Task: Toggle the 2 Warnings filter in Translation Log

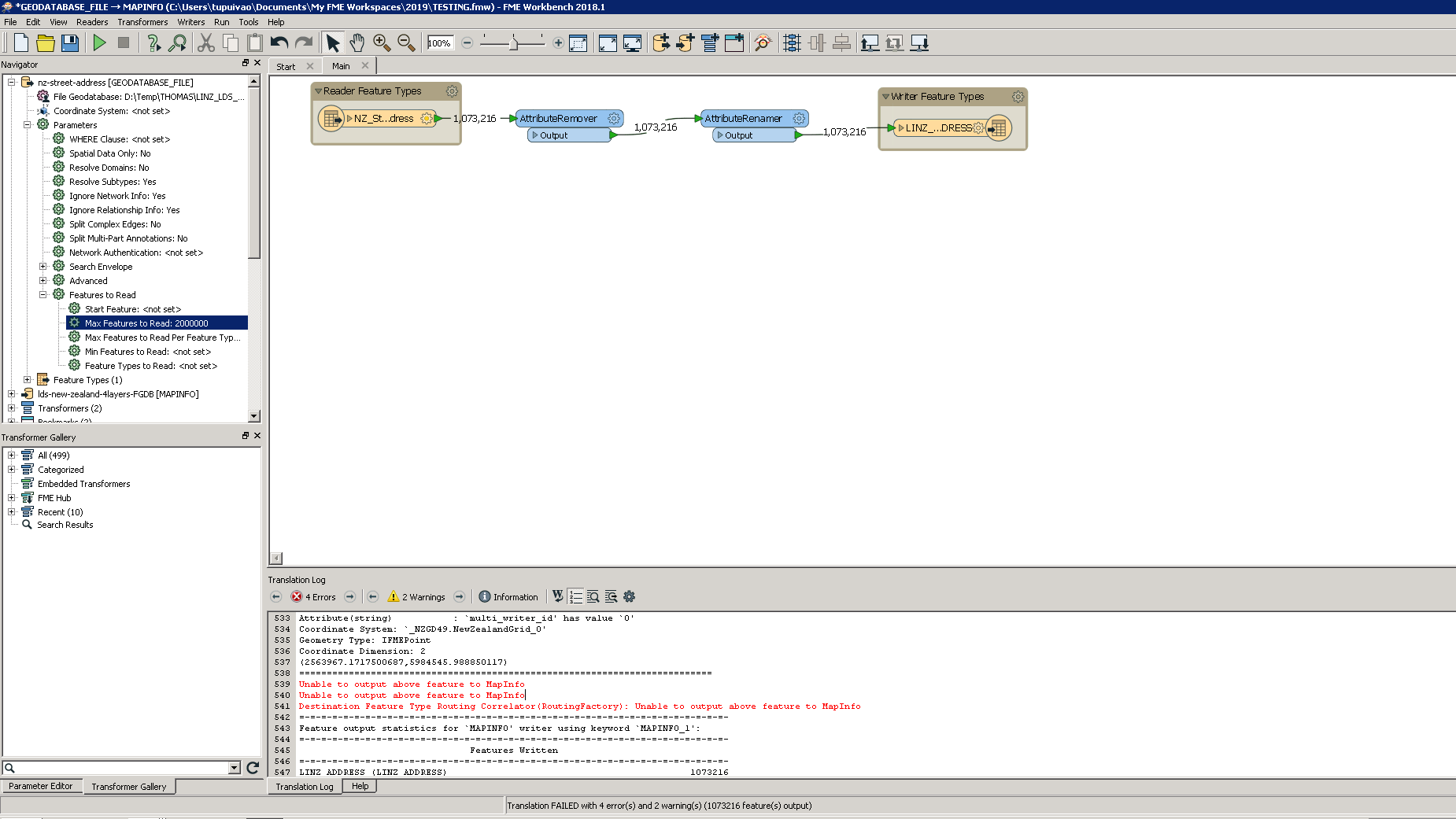Action: coord(416,597)
